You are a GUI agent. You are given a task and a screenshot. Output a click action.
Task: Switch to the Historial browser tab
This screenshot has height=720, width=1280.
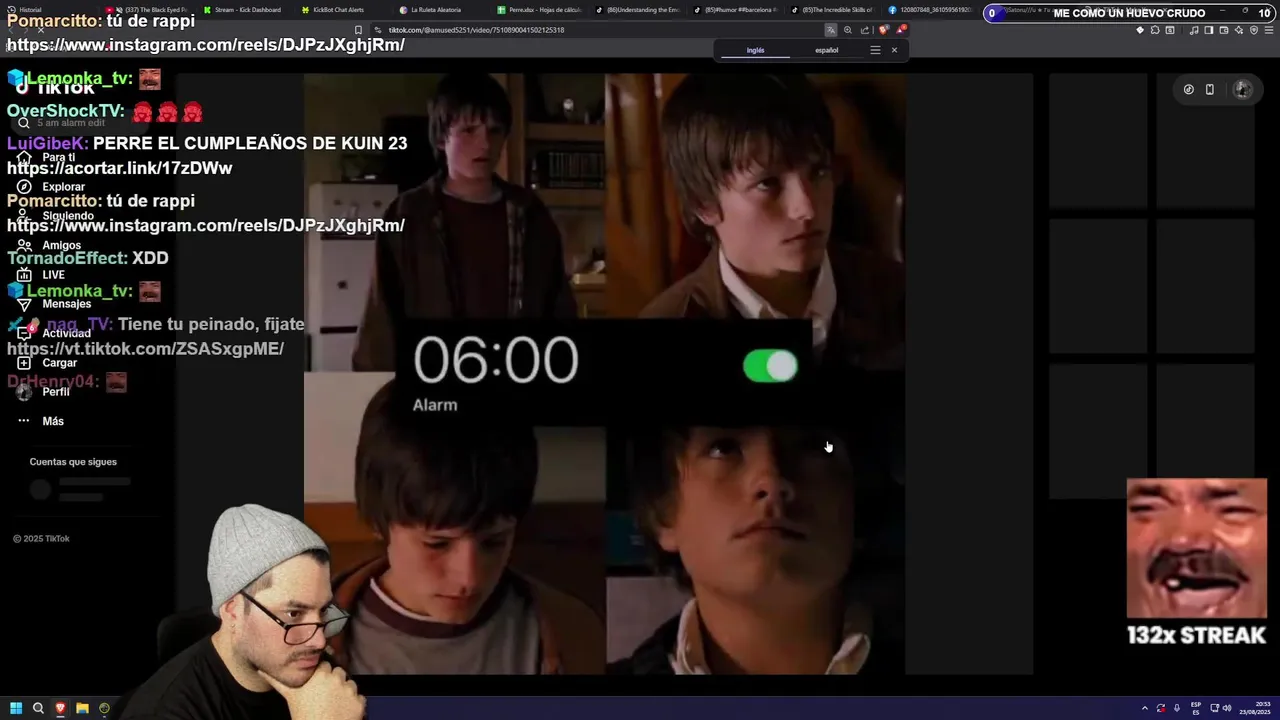point(50,10)
